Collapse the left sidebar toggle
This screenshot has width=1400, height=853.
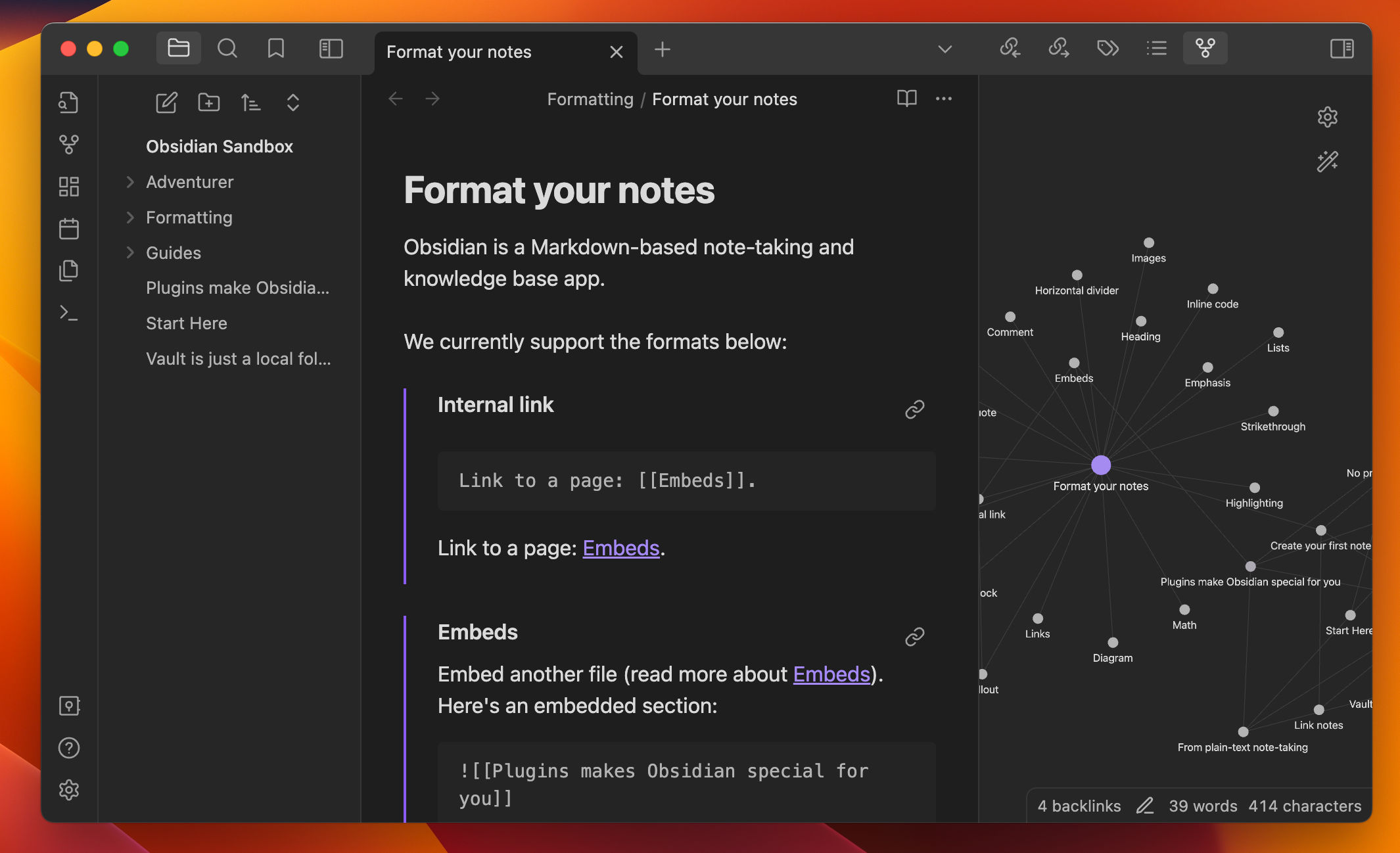point(331,49)
